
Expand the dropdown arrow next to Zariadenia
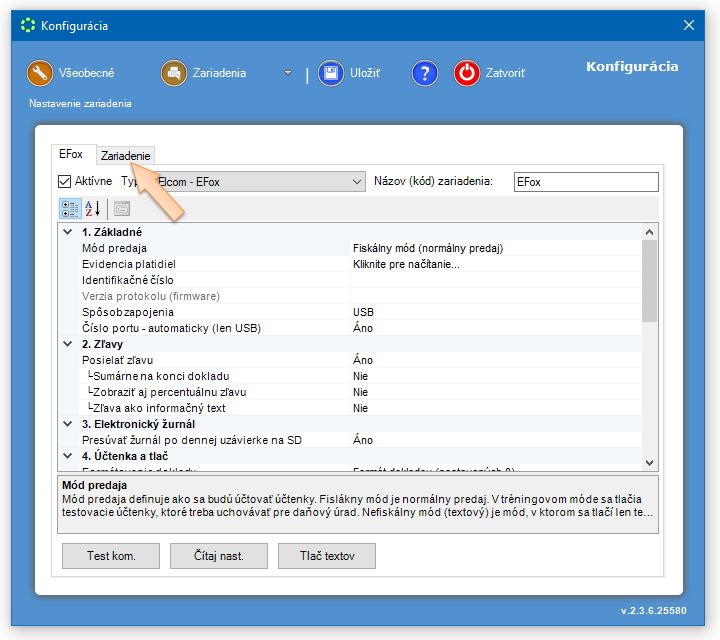point(288,73)
